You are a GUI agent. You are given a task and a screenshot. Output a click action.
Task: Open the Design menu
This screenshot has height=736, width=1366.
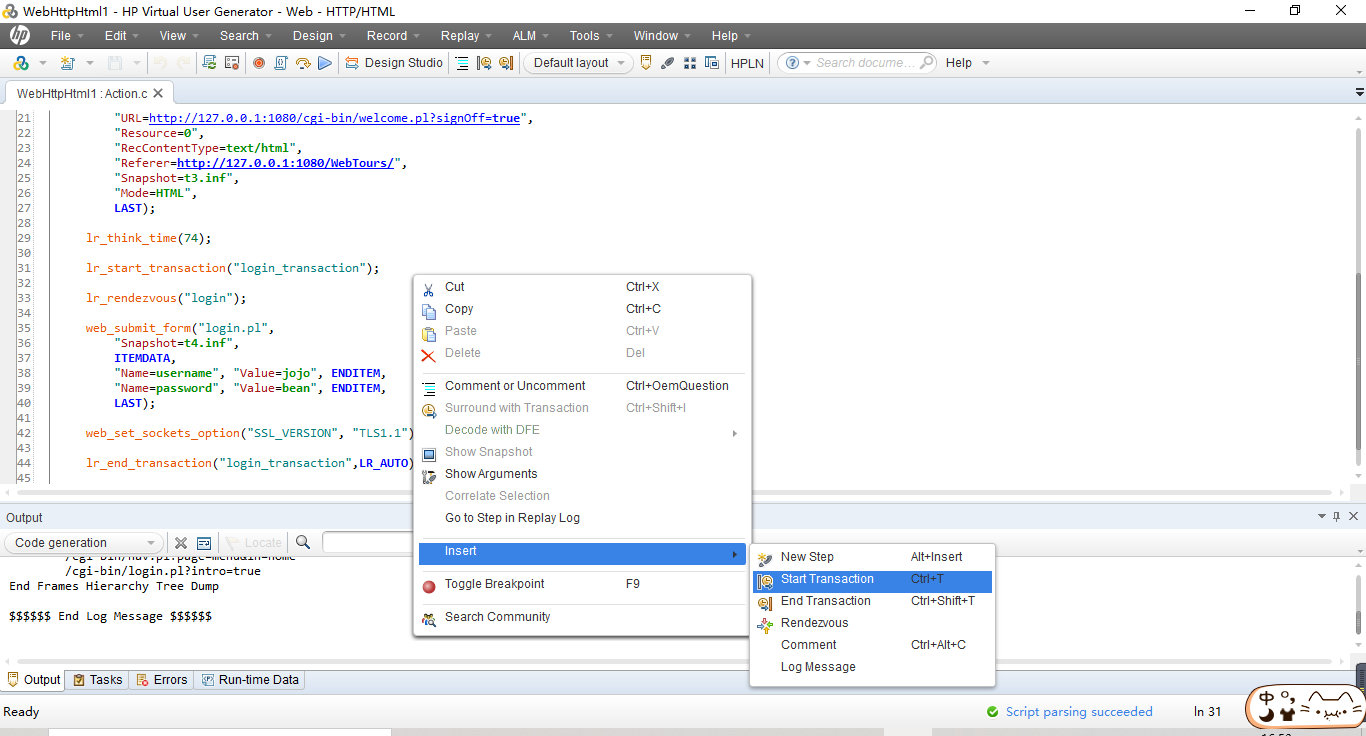(x=313, y=35)
